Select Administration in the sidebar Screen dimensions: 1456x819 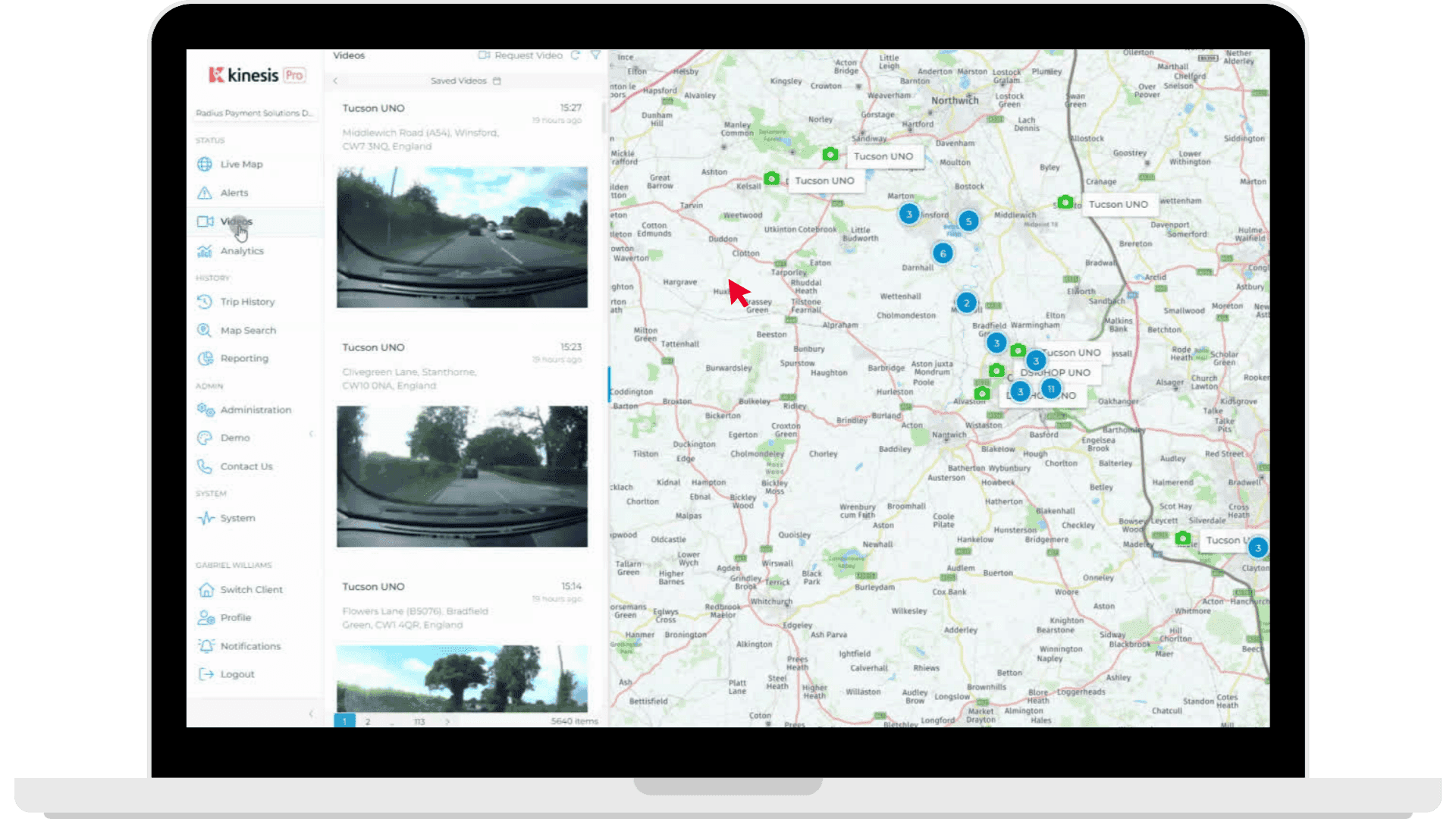pyautogui.click(x=255, y=410)
